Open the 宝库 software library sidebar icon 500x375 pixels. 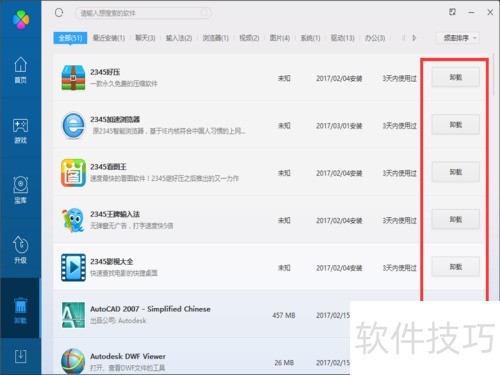tap(20, 190)
